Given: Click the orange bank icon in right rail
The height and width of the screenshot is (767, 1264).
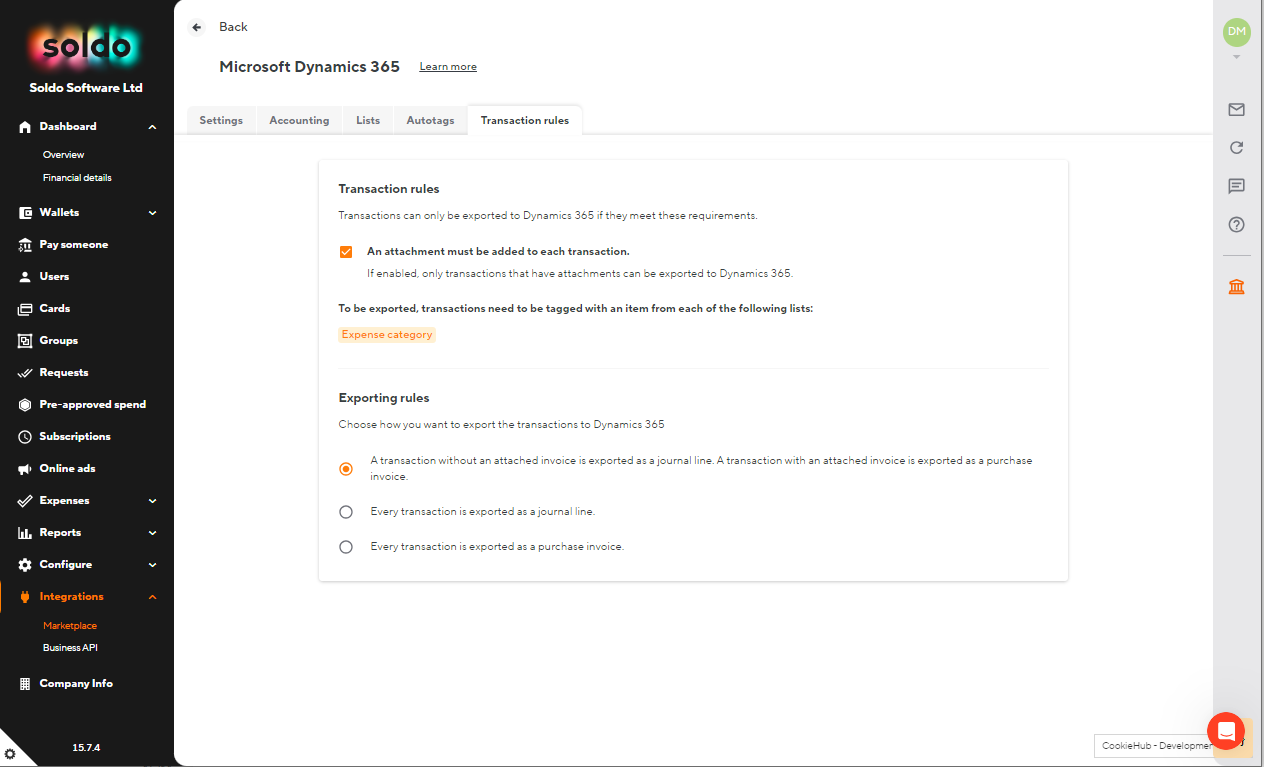Looking at the screenshot, I should 1237,288.
